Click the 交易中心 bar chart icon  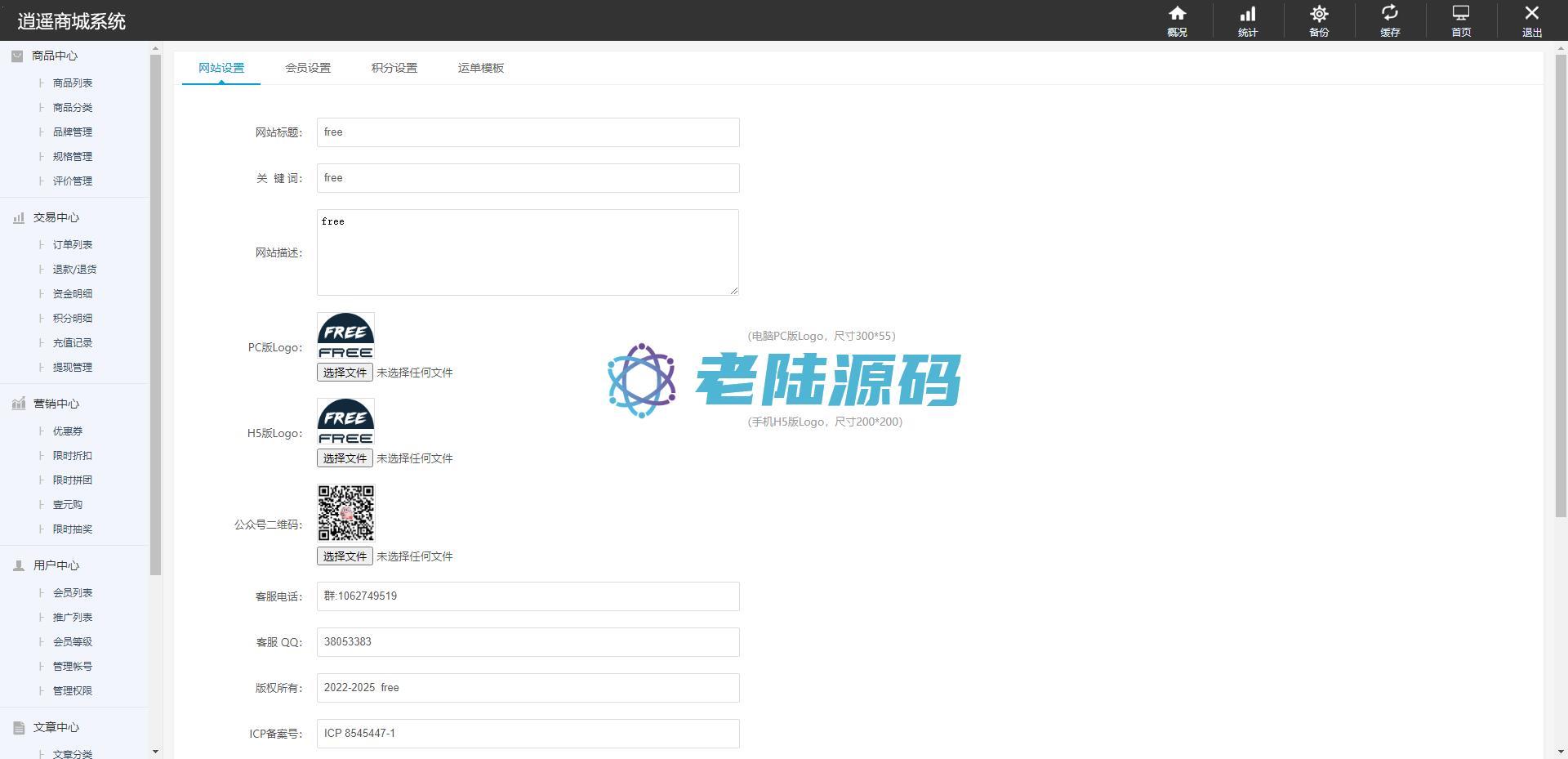point(19,217)
